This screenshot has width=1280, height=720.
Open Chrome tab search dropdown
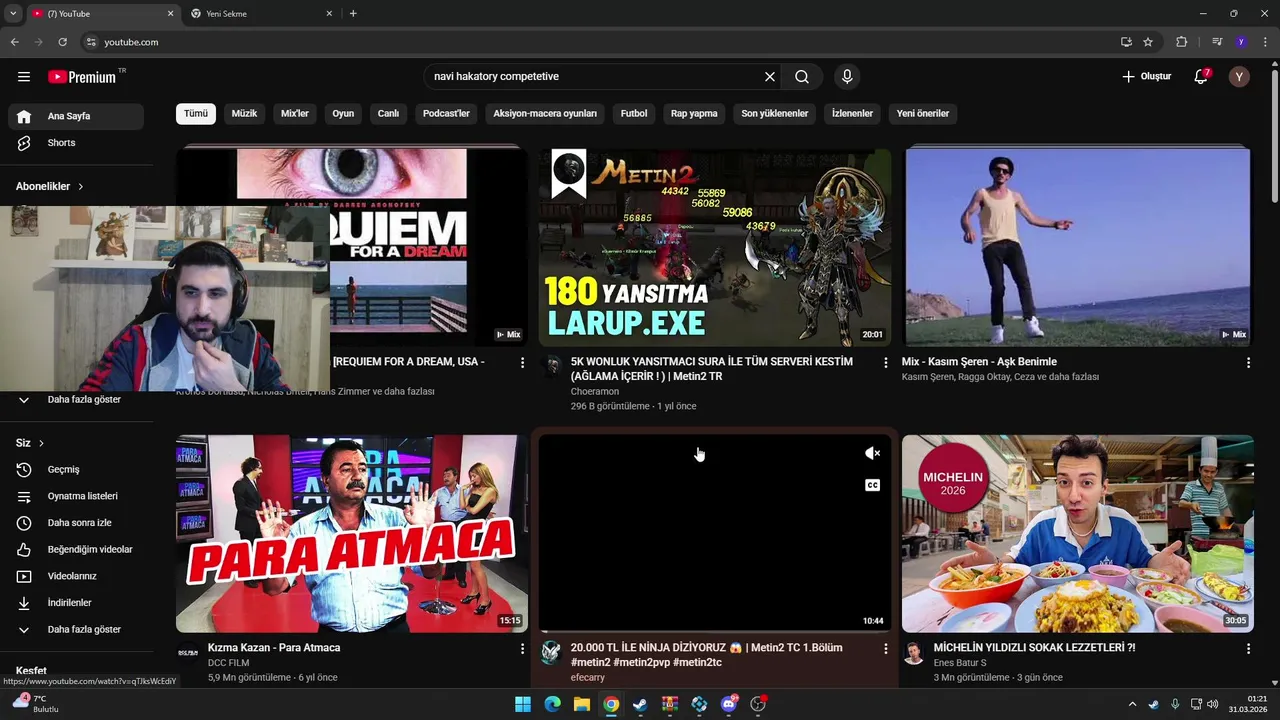13,14
